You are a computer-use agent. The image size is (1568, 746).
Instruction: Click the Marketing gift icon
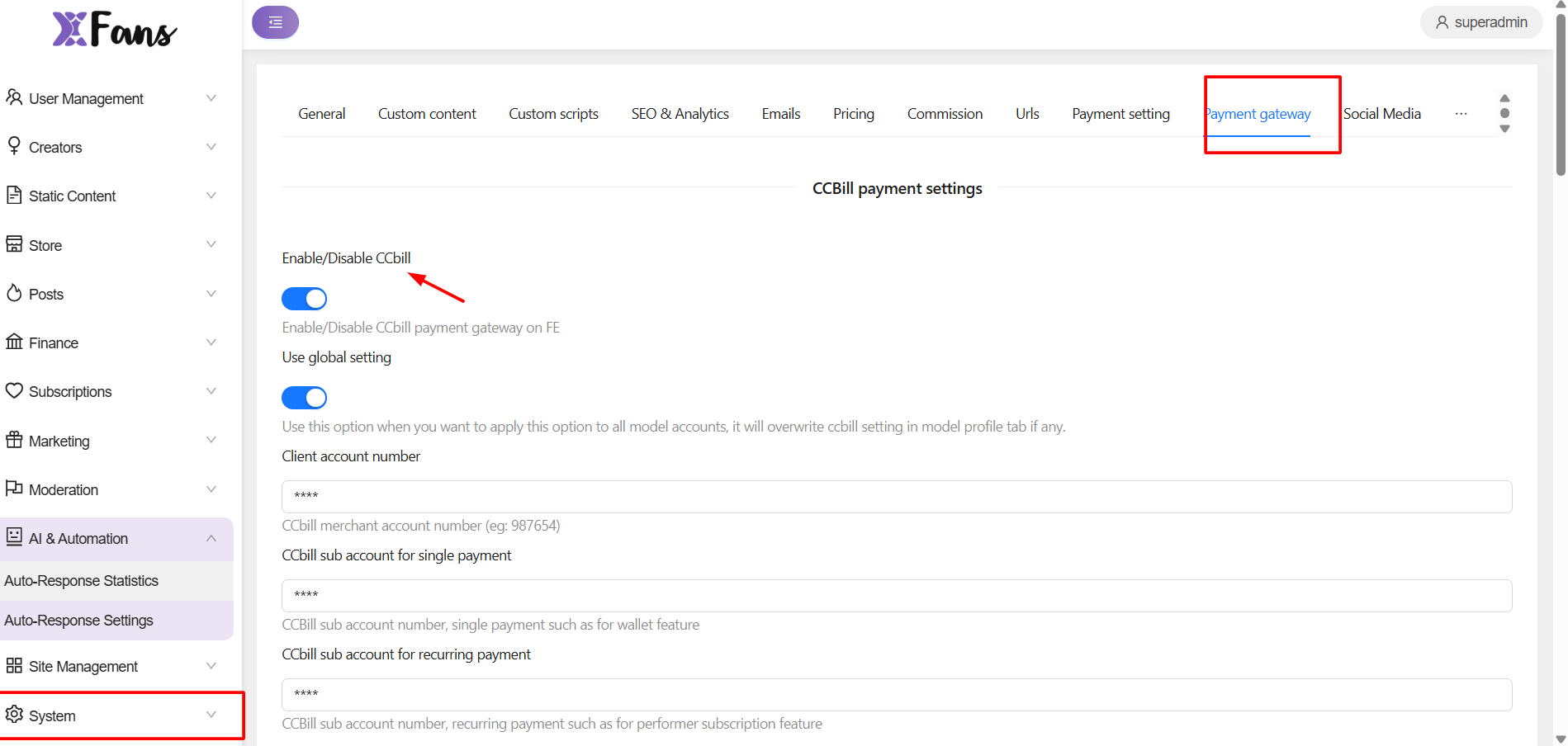(x=14, y=440)
